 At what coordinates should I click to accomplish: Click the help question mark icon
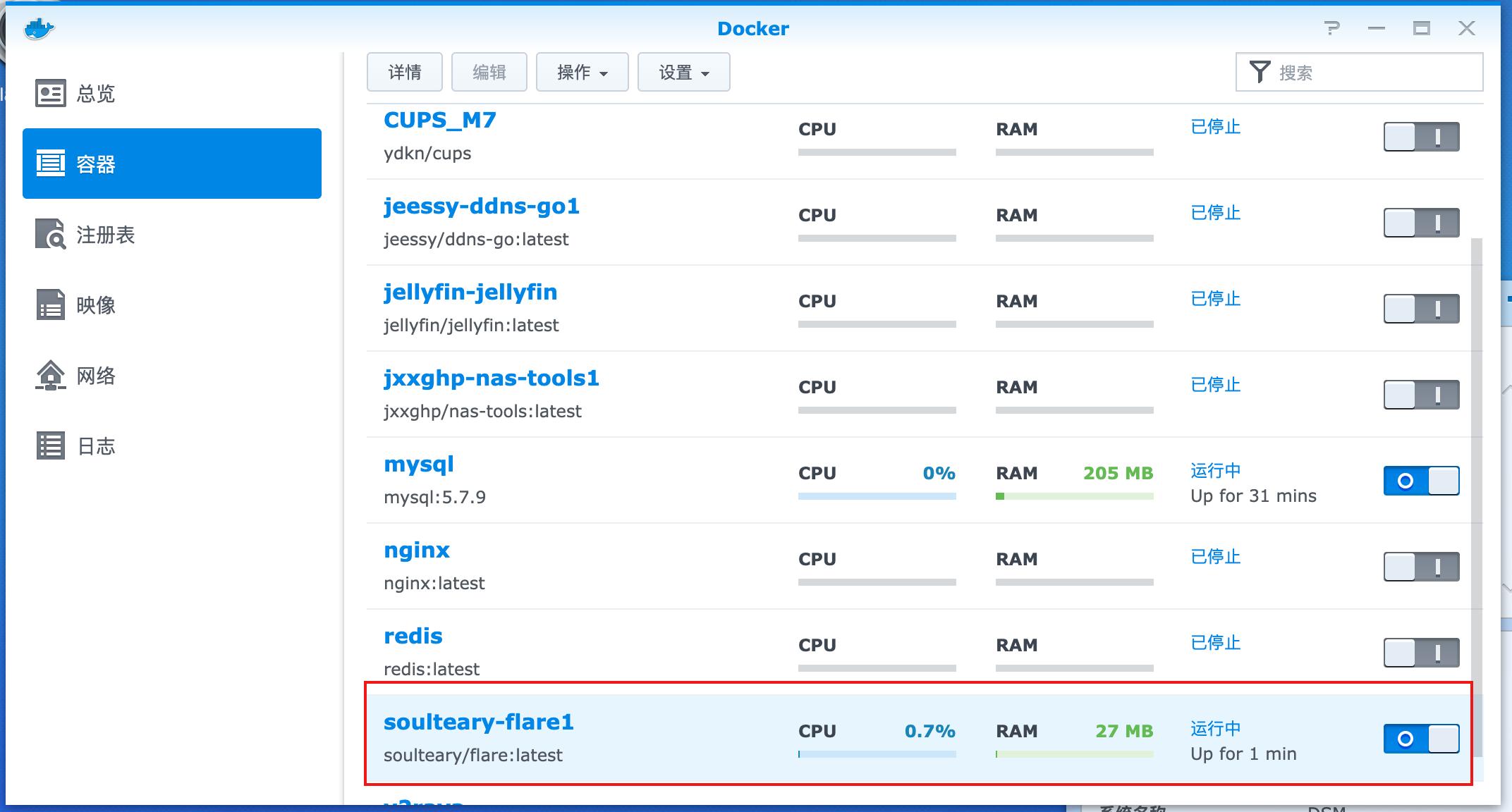pyautogui.click(x=1331, y=28)
